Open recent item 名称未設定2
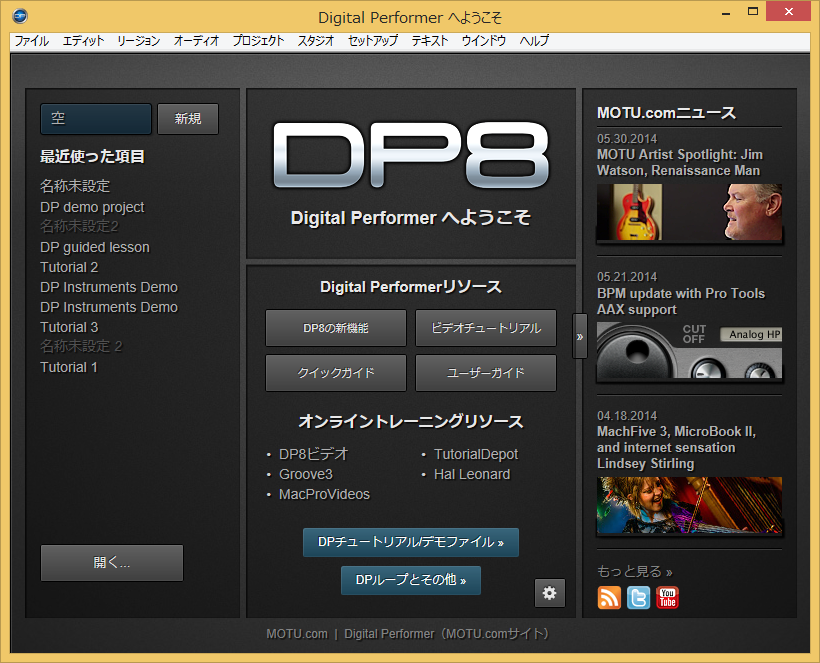 [79, 226]
